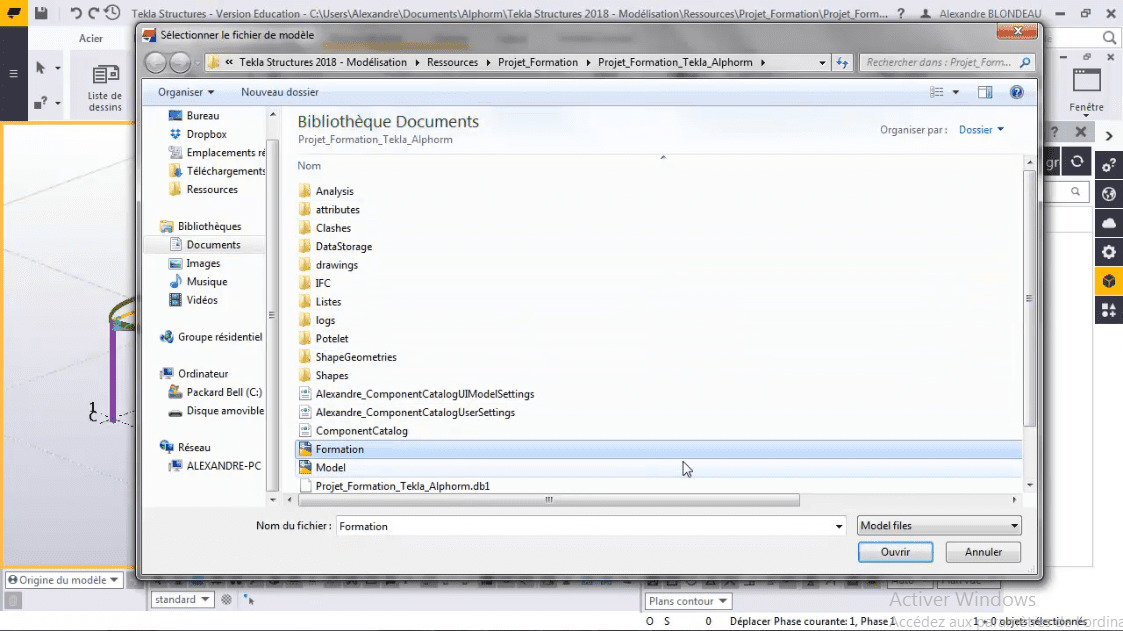The image size is (1123, 631).
Task: Open the view mode dropdown arrow
Action: pyautogui.click(x=955, y=92)
